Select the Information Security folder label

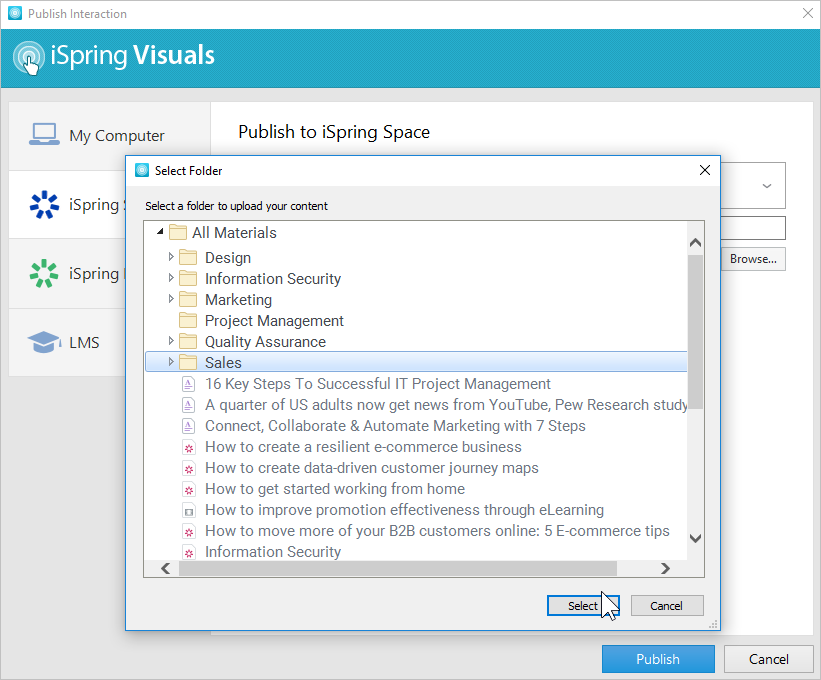point(273,278)
